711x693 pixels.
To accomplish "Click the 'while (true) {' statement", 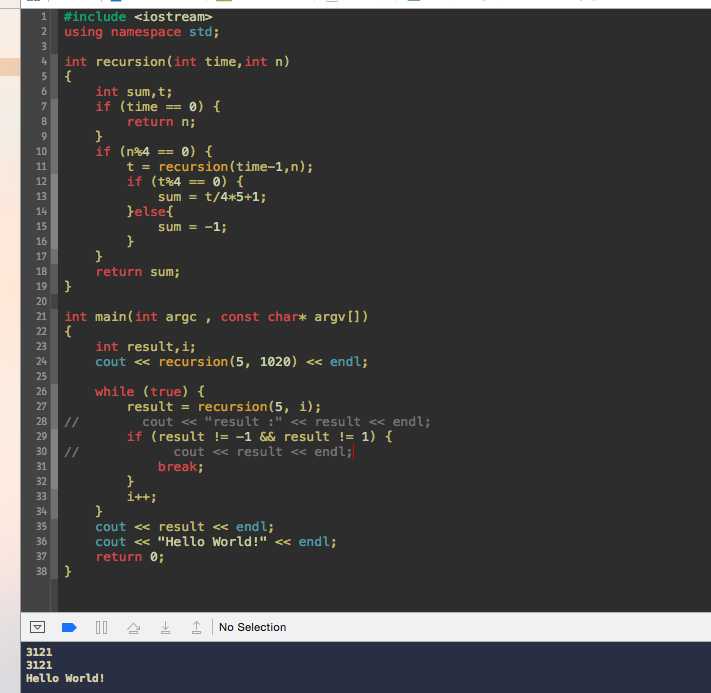I will (x=150, y=391).
